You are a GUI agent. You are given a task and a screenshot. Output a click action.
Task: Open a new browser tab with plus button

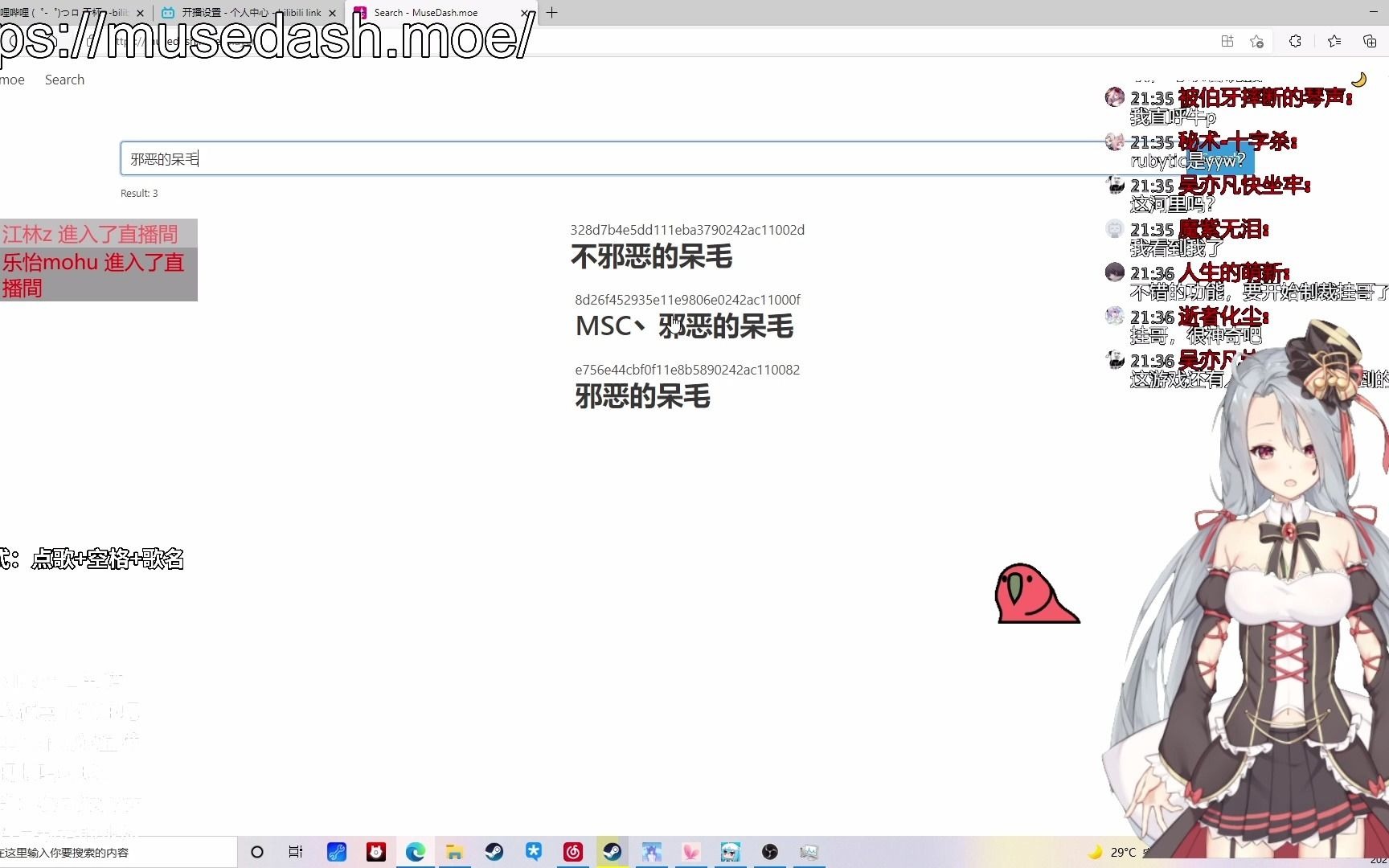552,12
